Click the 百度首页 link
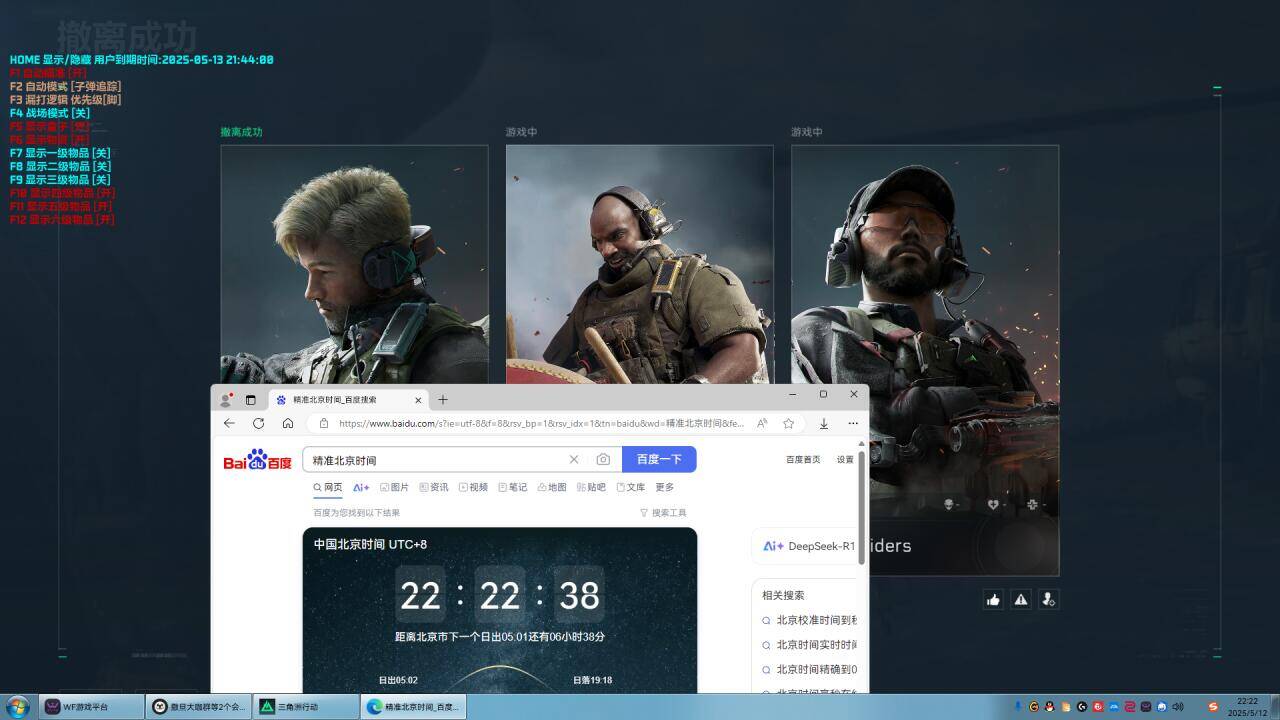This screenshot has width=1280, height=720. 803,459
